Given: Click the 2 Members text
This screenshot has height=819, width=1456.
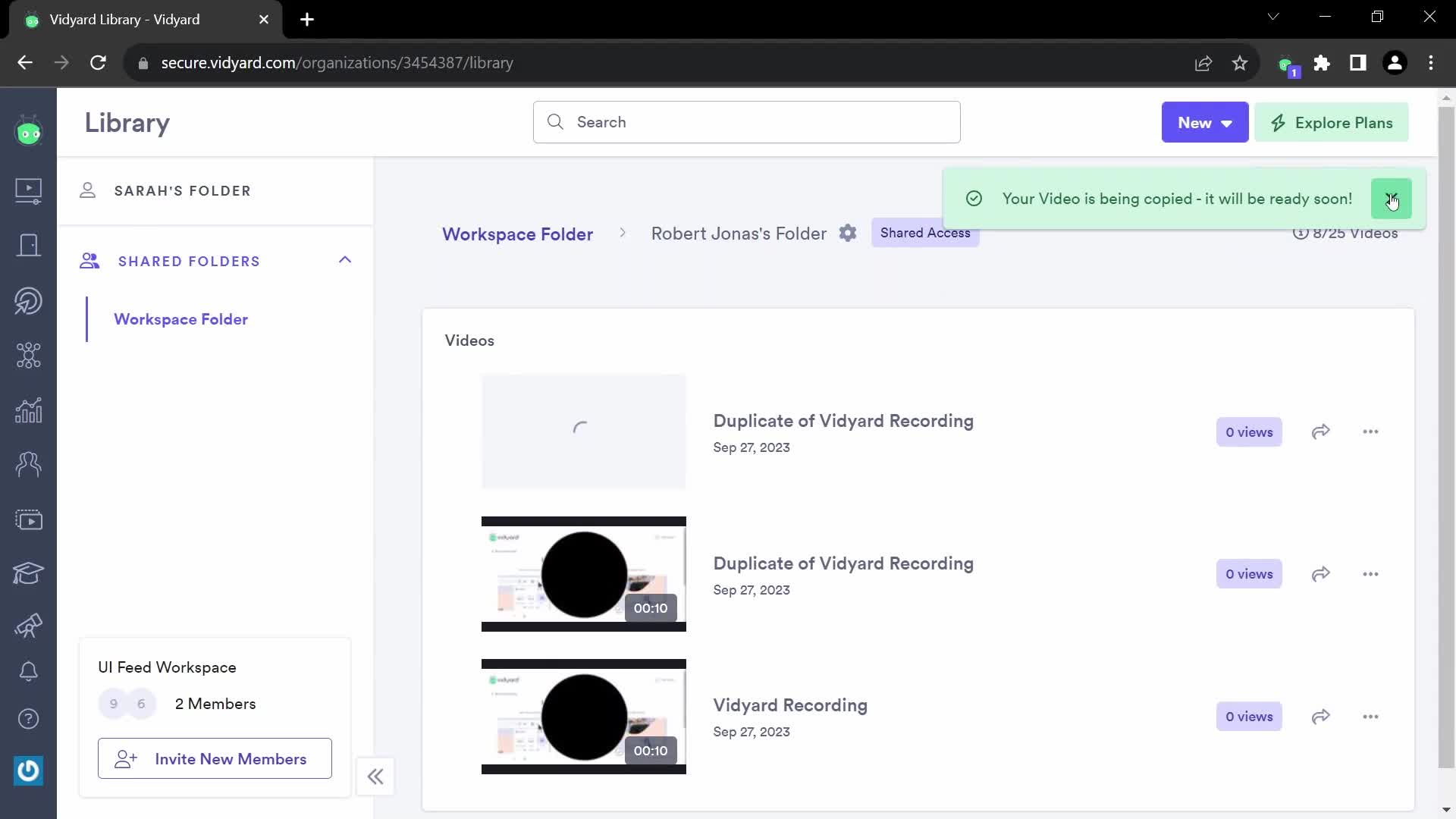Looking at the screenshot, I should pyautogui.click(x=215, y=704).
